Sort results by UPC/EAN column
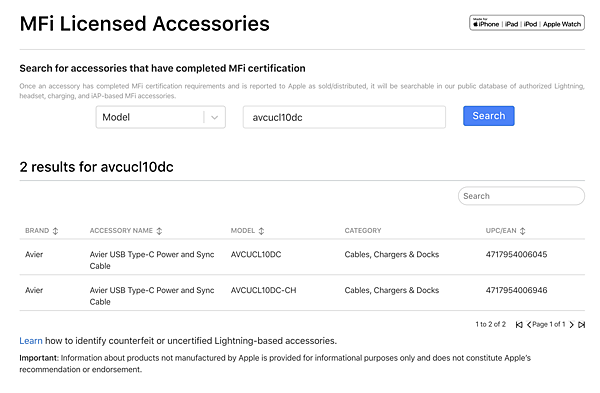This screenshot has height=393, width=600. (x=505, y=231)
